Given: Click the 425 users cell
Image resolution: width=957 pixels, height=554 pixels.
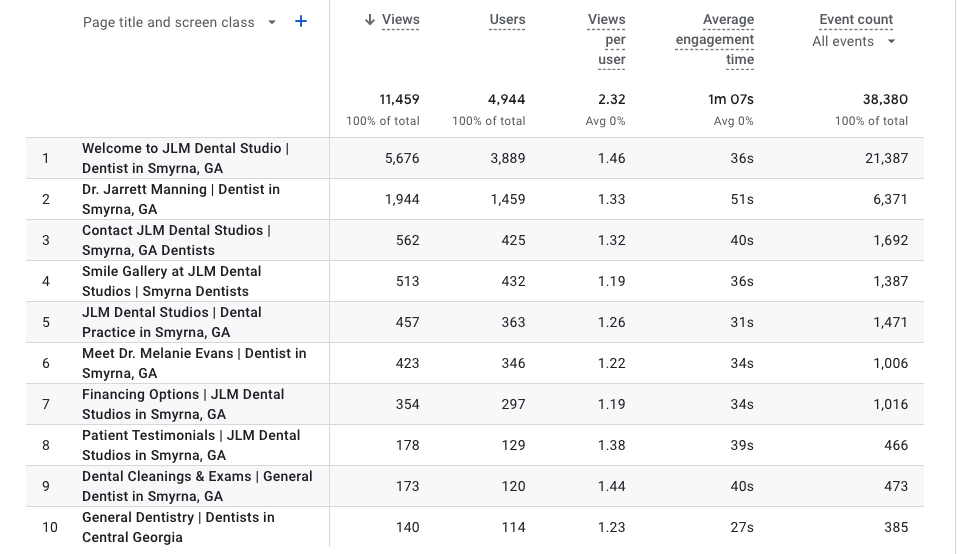Looking at the screenshot, I should point(513,240).
